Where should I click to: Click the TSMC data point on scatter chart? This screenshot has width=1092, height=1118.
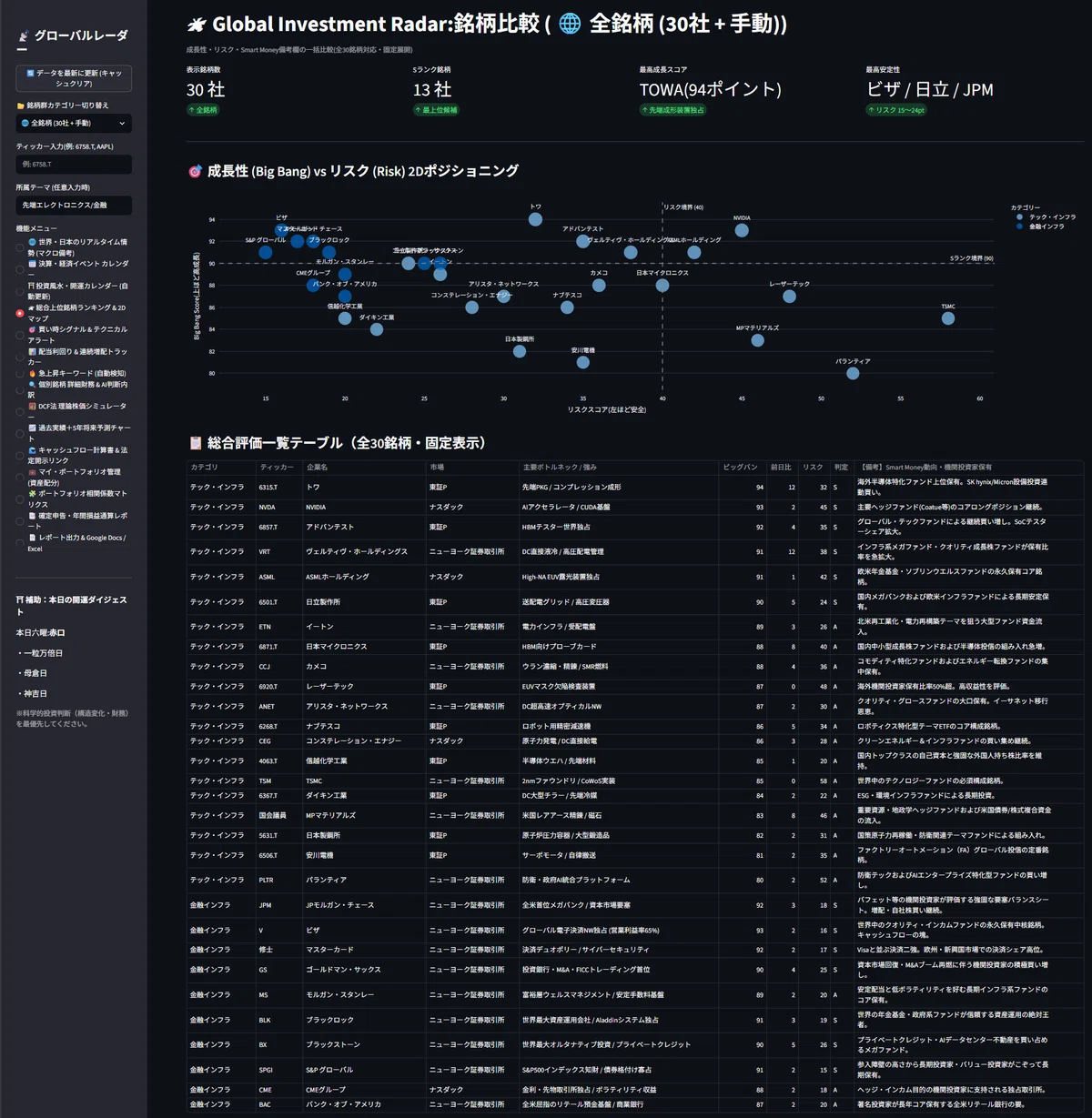pos(948,318)
